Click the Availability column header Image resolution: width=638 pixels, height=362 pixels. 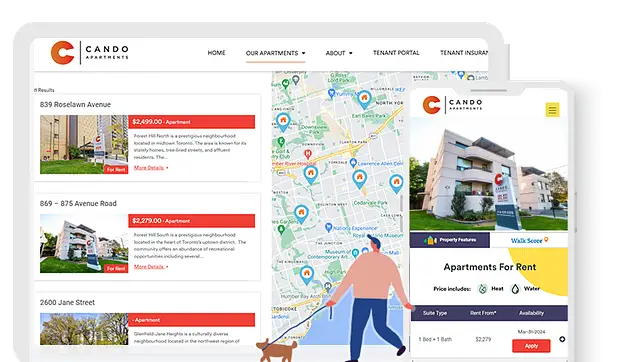(x=531, y=313)
